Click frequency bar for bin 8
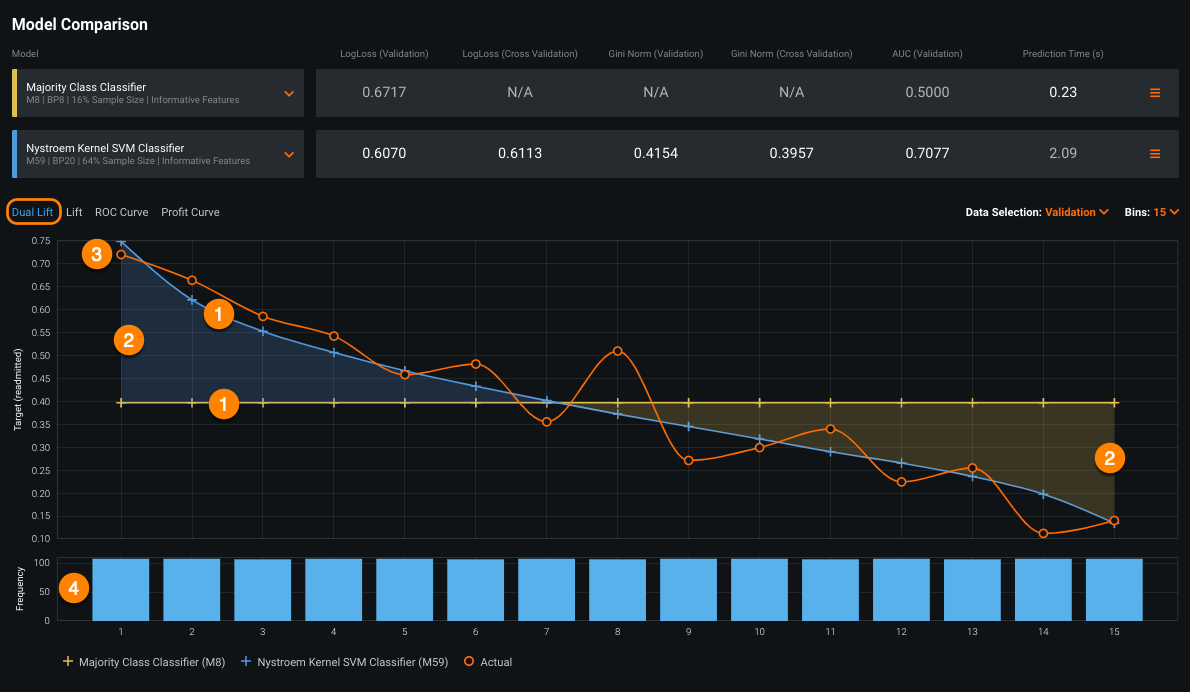 (x=617, y=589)
